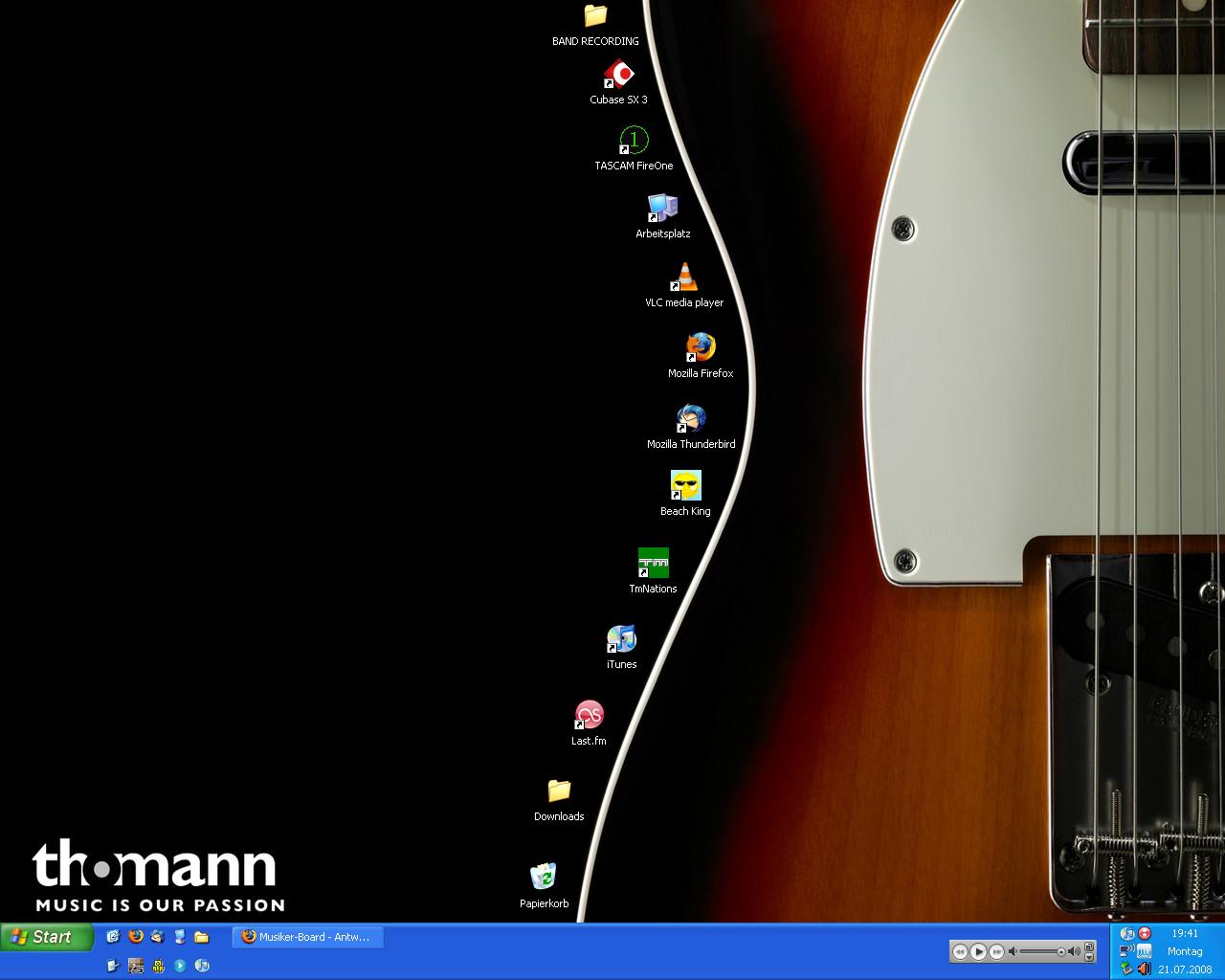
Task: Click play in the iTunes taskbar toolbar
Action: coord(978,951)
